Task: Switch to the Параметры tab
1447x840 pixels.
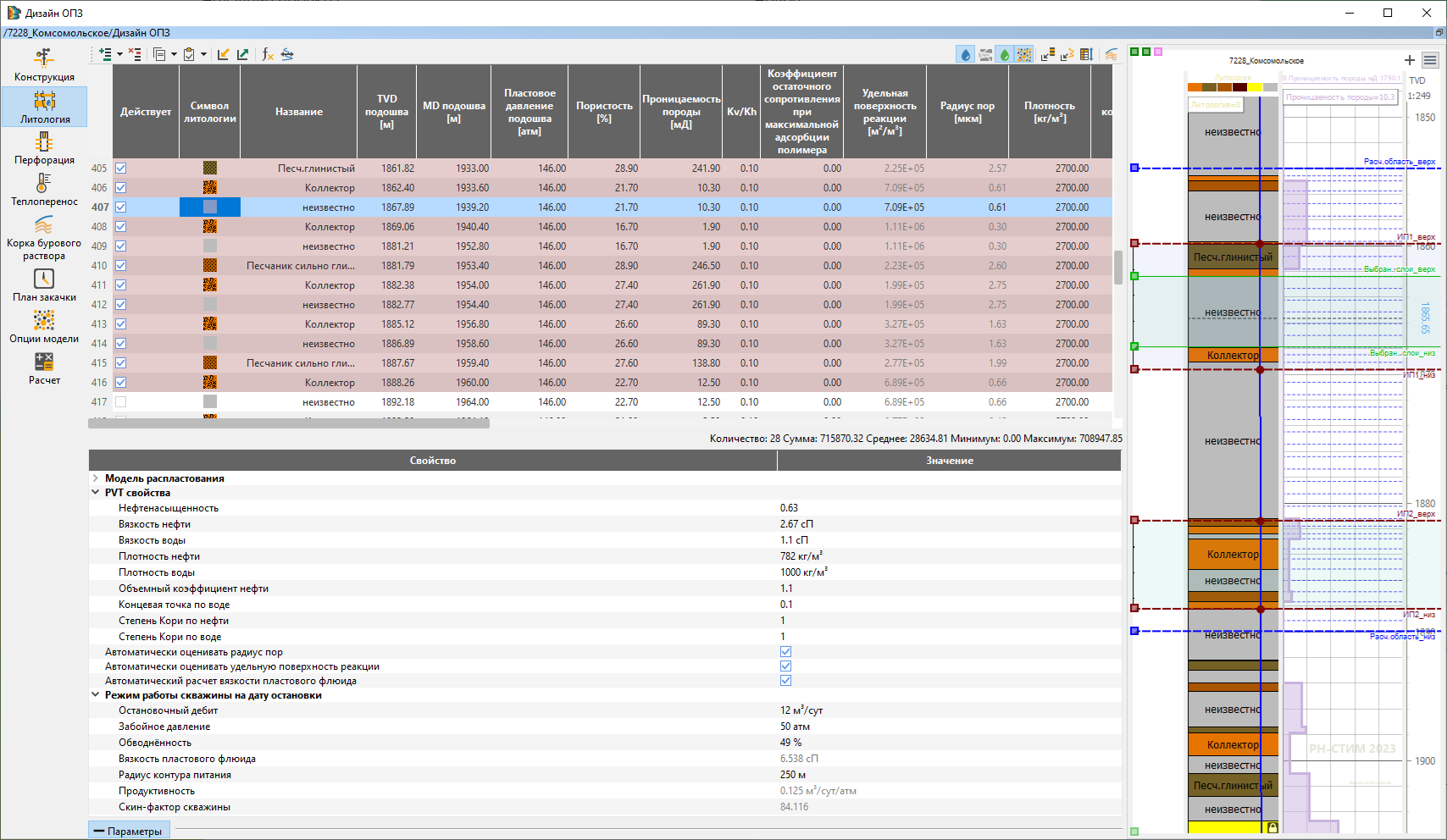Action: pos(129,832)
